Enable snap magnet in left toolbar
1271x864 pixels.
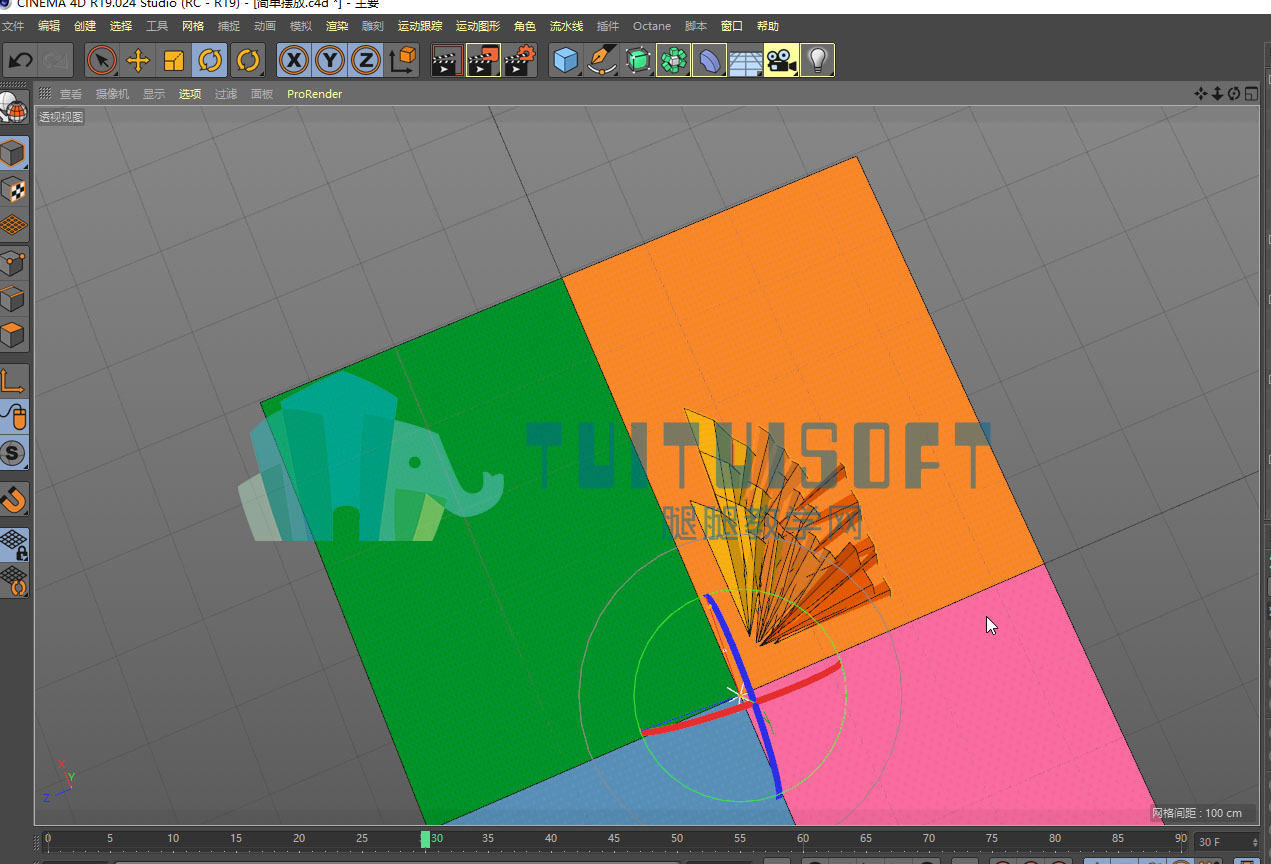click(x=14, y=498)
